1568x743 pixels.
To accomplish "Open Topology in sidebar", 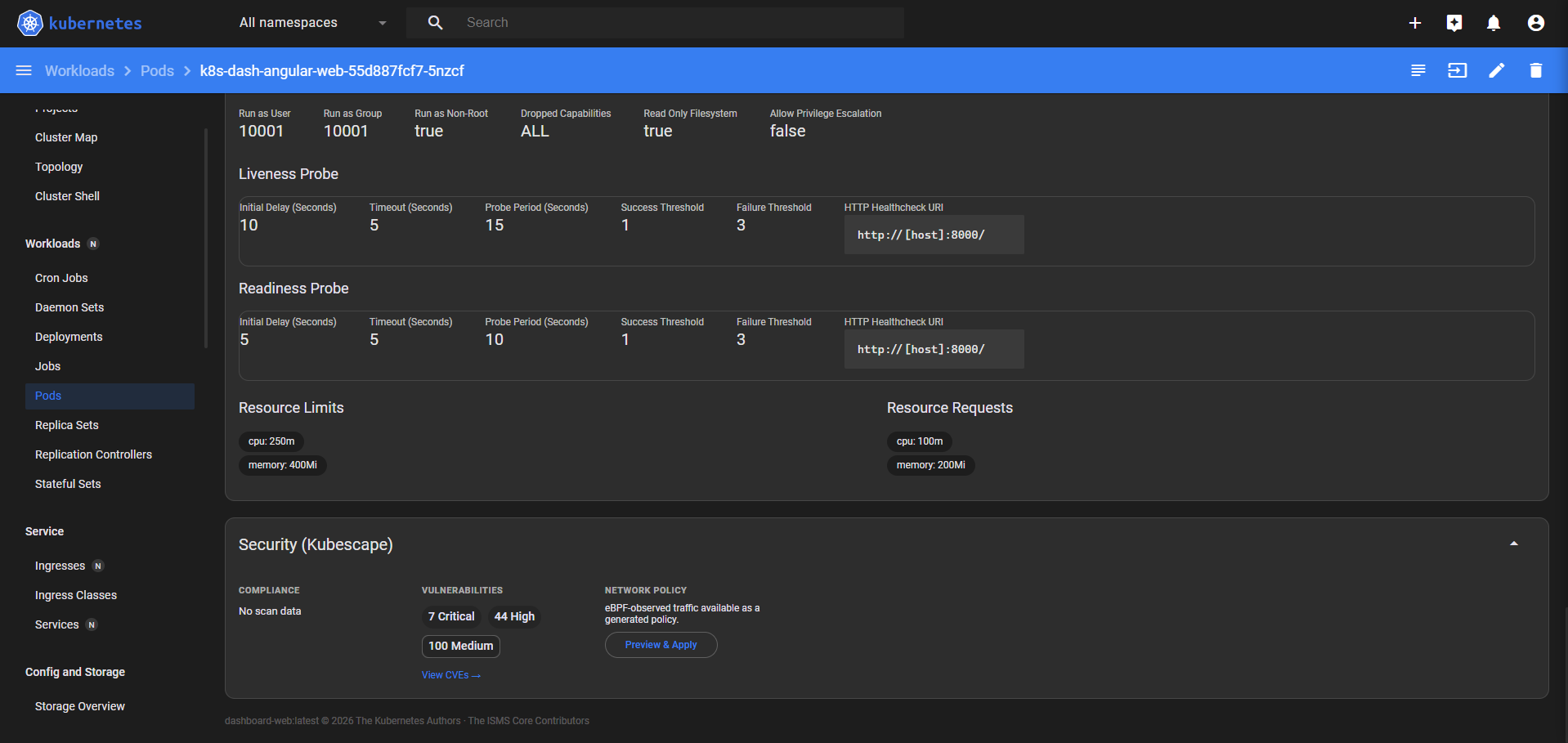I will click(x=59, y=167).
